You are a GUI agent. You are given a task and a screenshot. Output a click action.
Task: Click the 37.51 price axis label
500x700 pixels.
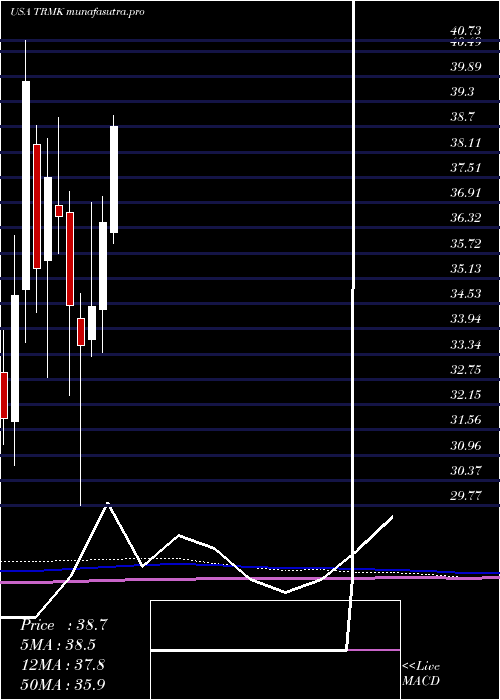click(466, 168)
